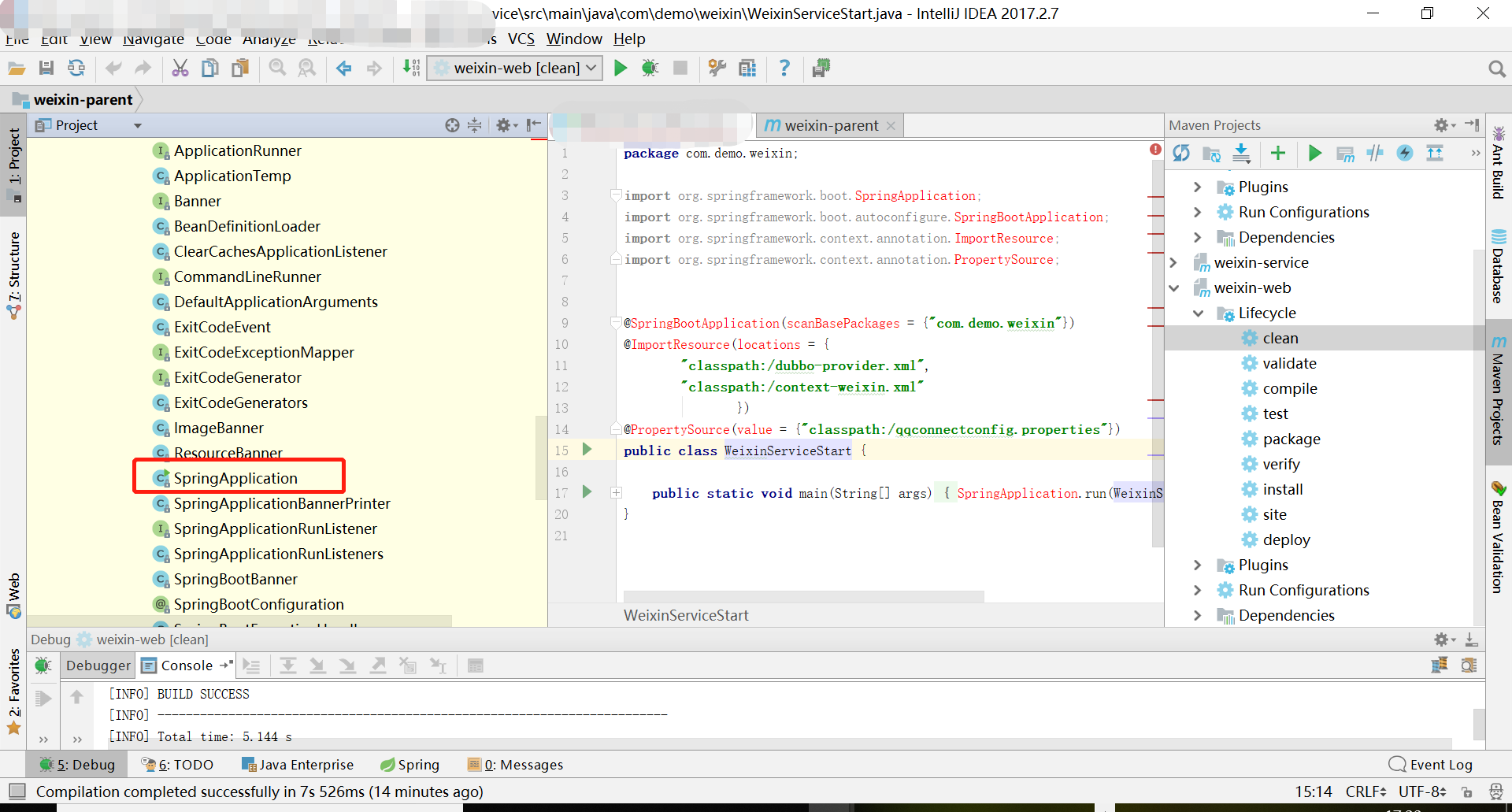Select SpringApplication class in Project tree

point(235,478)
